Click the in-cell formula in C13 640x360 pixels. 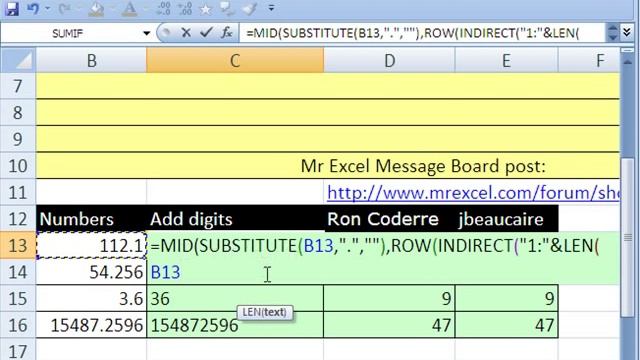point(375,246)
